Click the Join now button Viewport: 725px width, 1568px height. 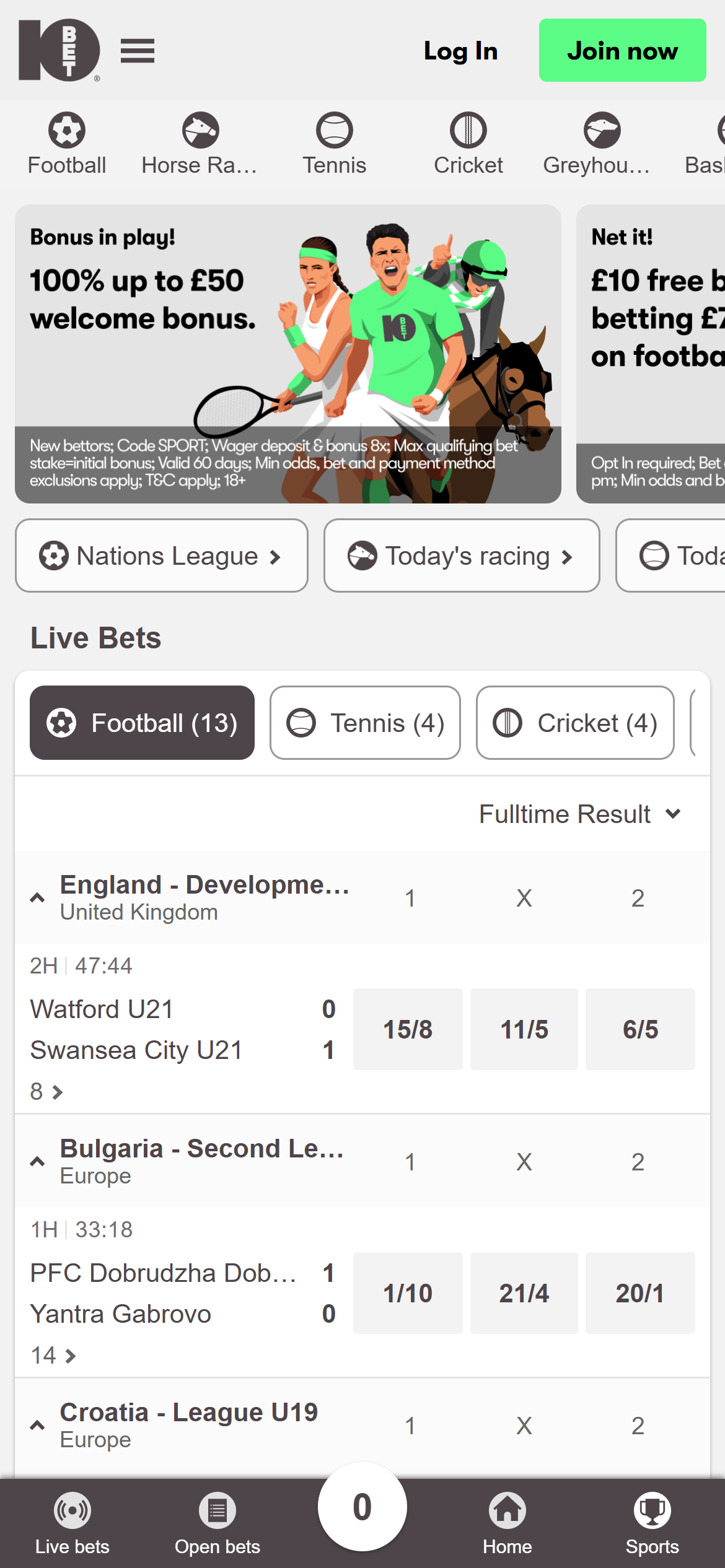622,50
